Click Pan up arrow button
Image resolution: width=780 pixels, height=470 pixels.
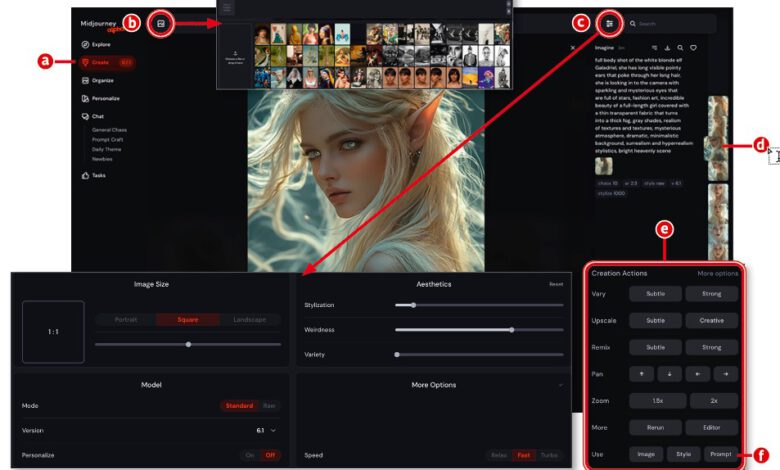point(641,374)
